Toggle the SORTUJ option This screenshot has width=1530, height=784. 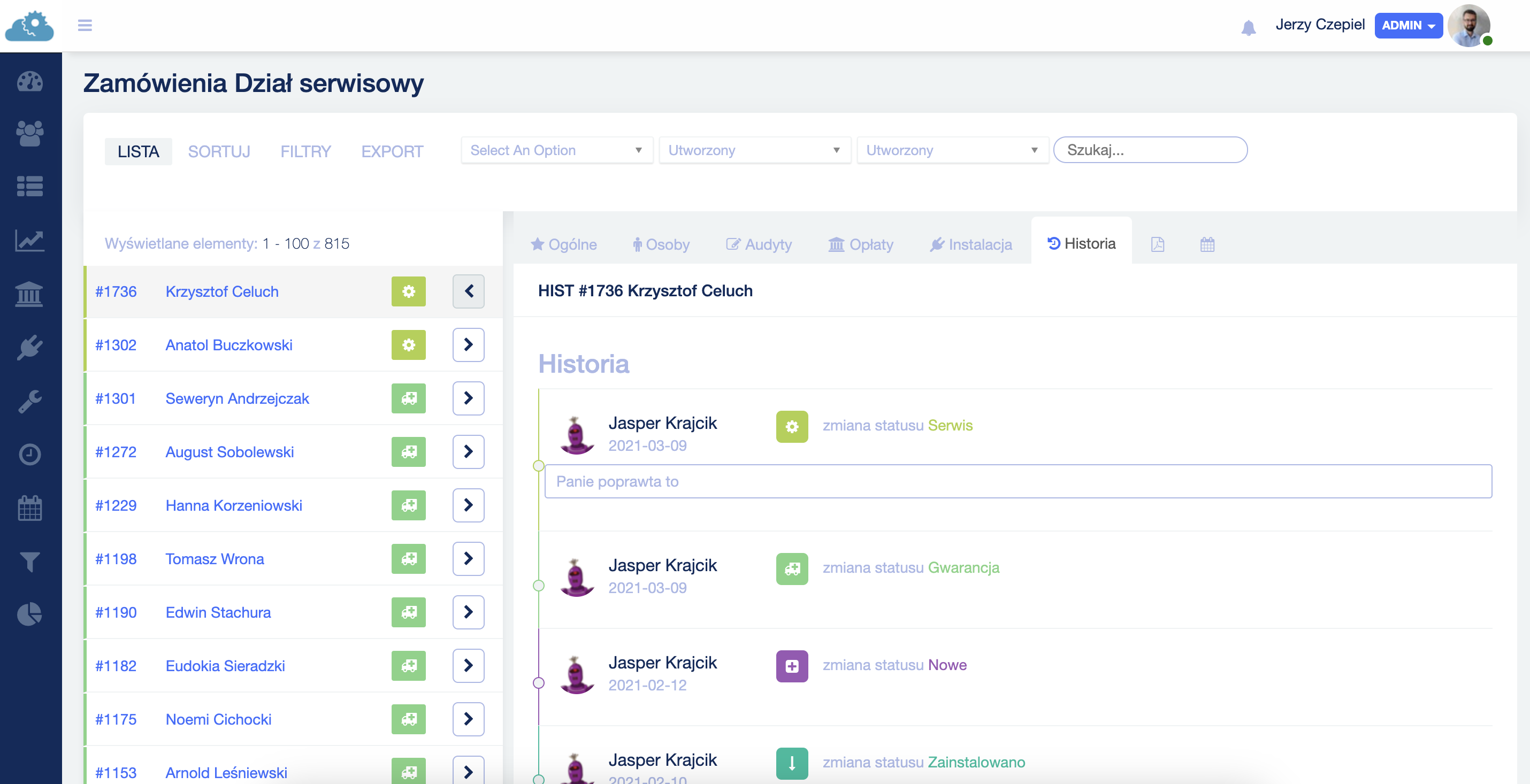pos(219,151)
